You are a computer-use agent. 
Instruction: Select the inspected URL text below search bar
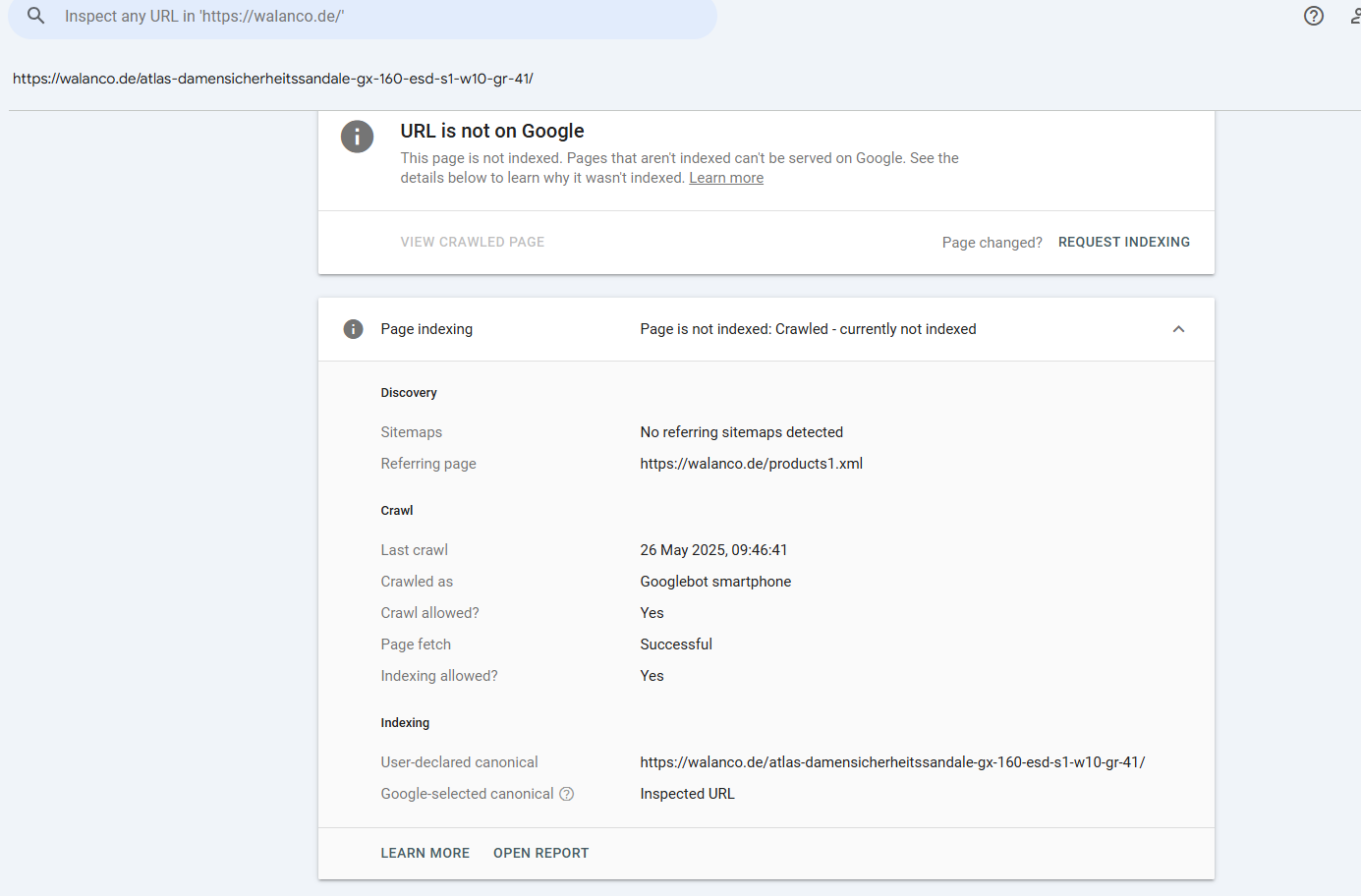[273, 79]
